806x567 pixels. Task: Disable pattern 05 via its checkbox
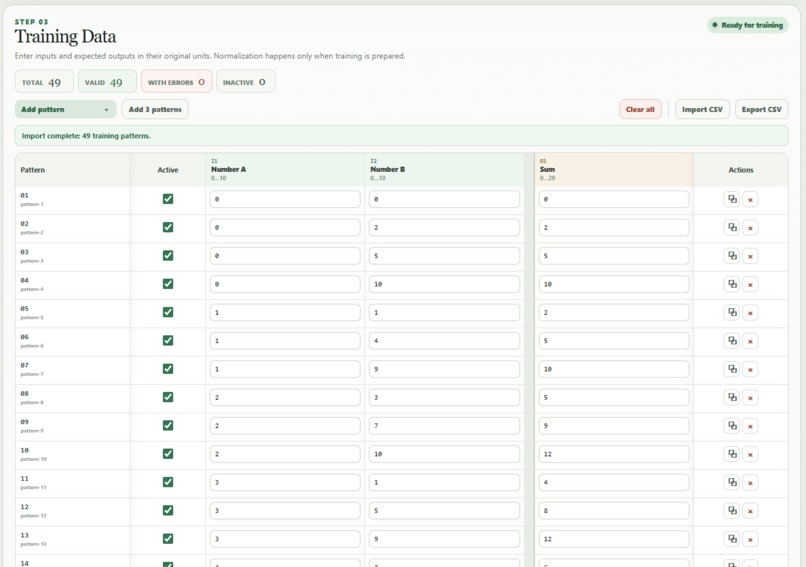168,312
